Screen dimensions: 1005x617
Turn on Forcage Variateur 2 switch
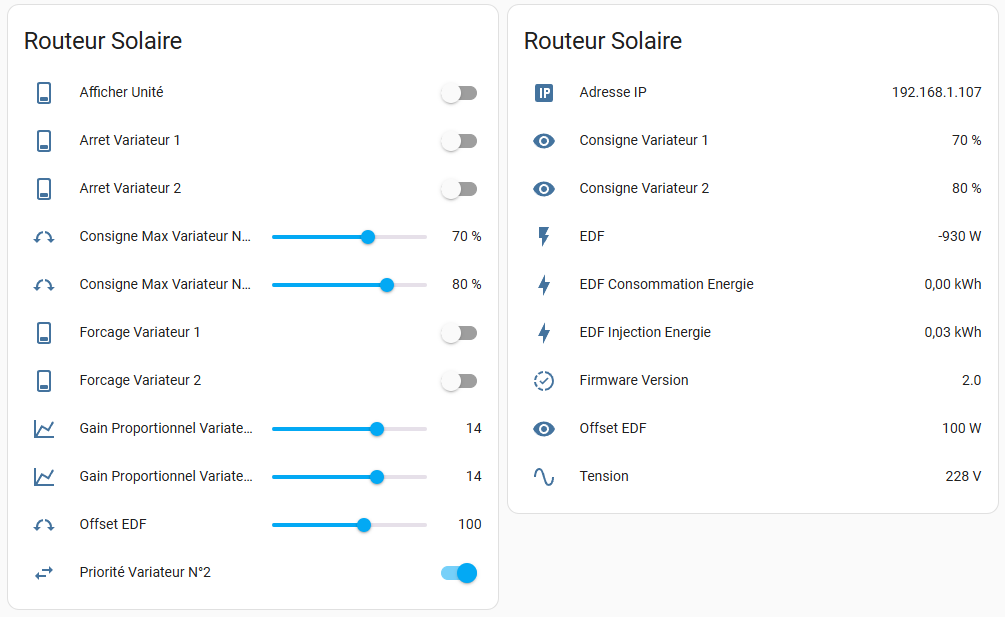(459, 381)
